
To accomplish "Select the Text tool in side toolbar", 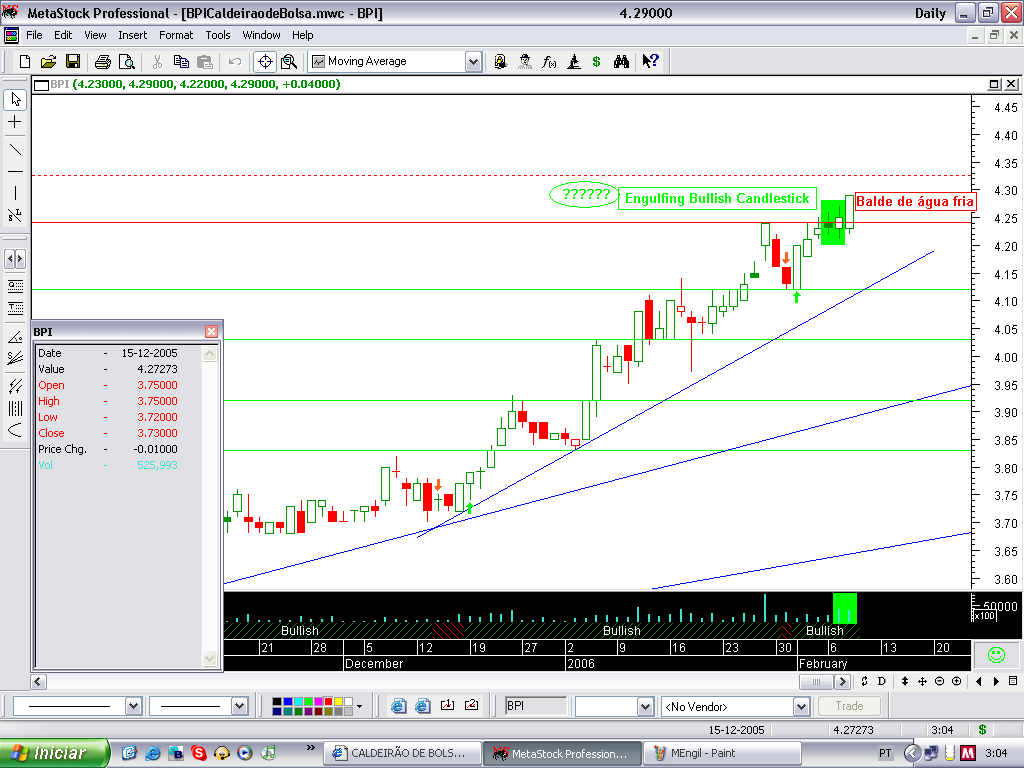I will click(15, 308).
